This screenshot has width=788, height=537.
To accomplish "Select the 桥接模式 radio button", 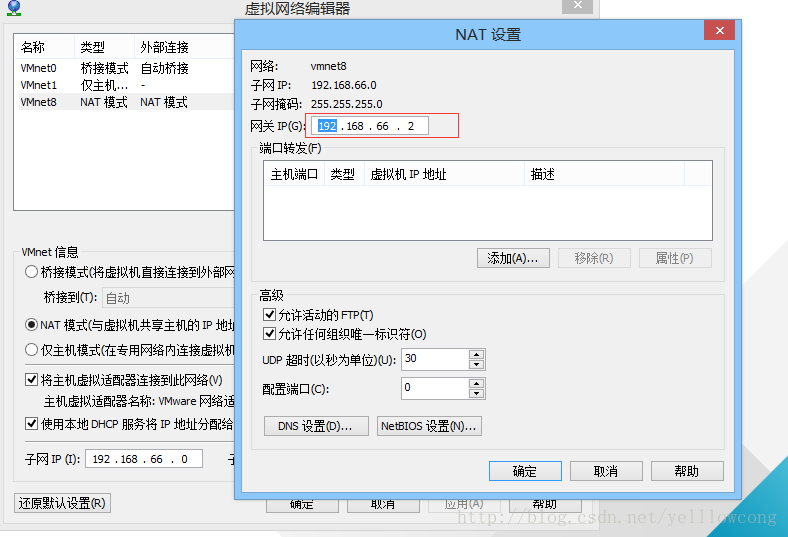I will pyautogui.click(x=31, y=272).
